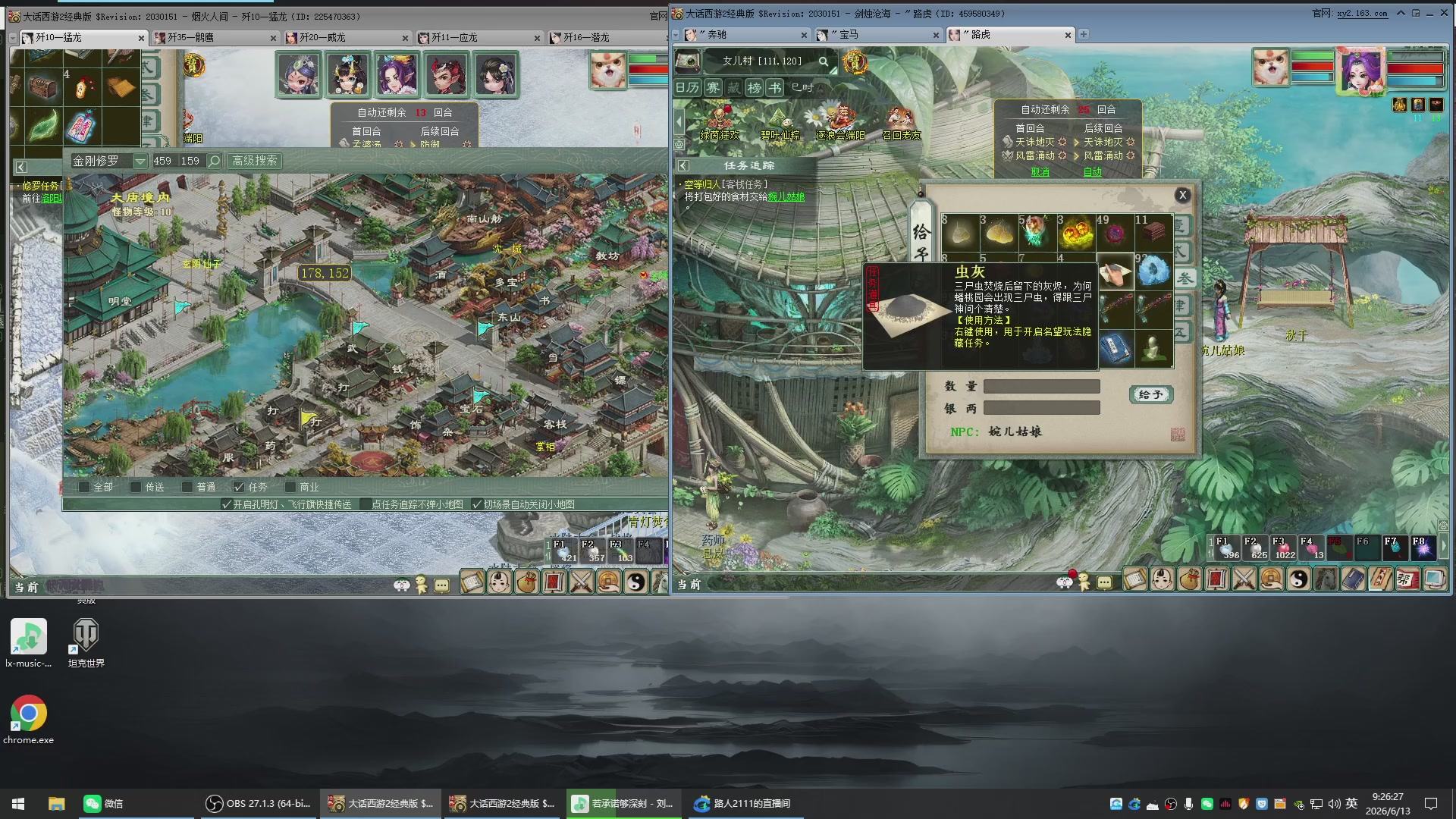
Task: Open the 金刚修罗 NPC dropdown
Action: [140, 161]
